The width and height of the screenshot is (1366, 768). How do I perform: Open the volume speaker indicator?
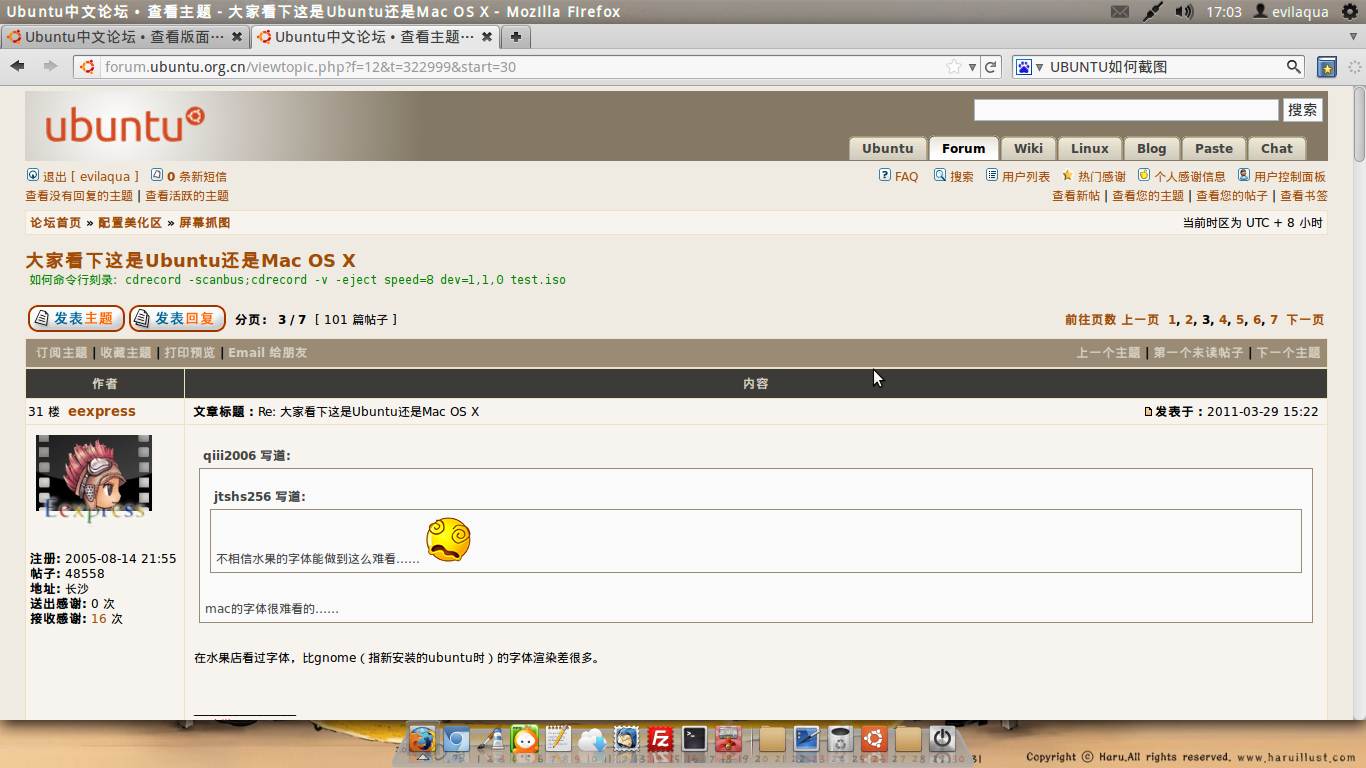1184,12
